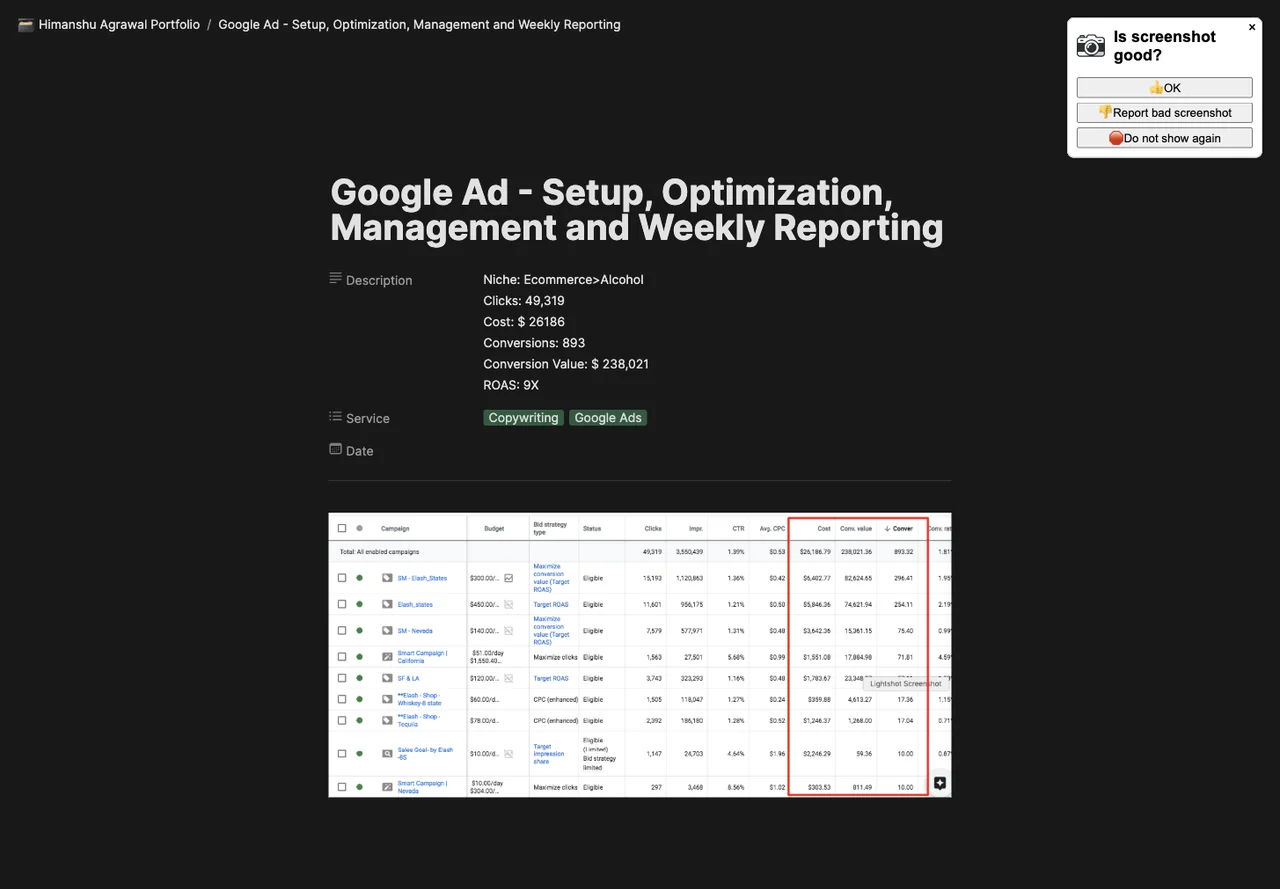1280x889 pixels.
Task: Click the Service property list icon
Action: pos(336,417)
